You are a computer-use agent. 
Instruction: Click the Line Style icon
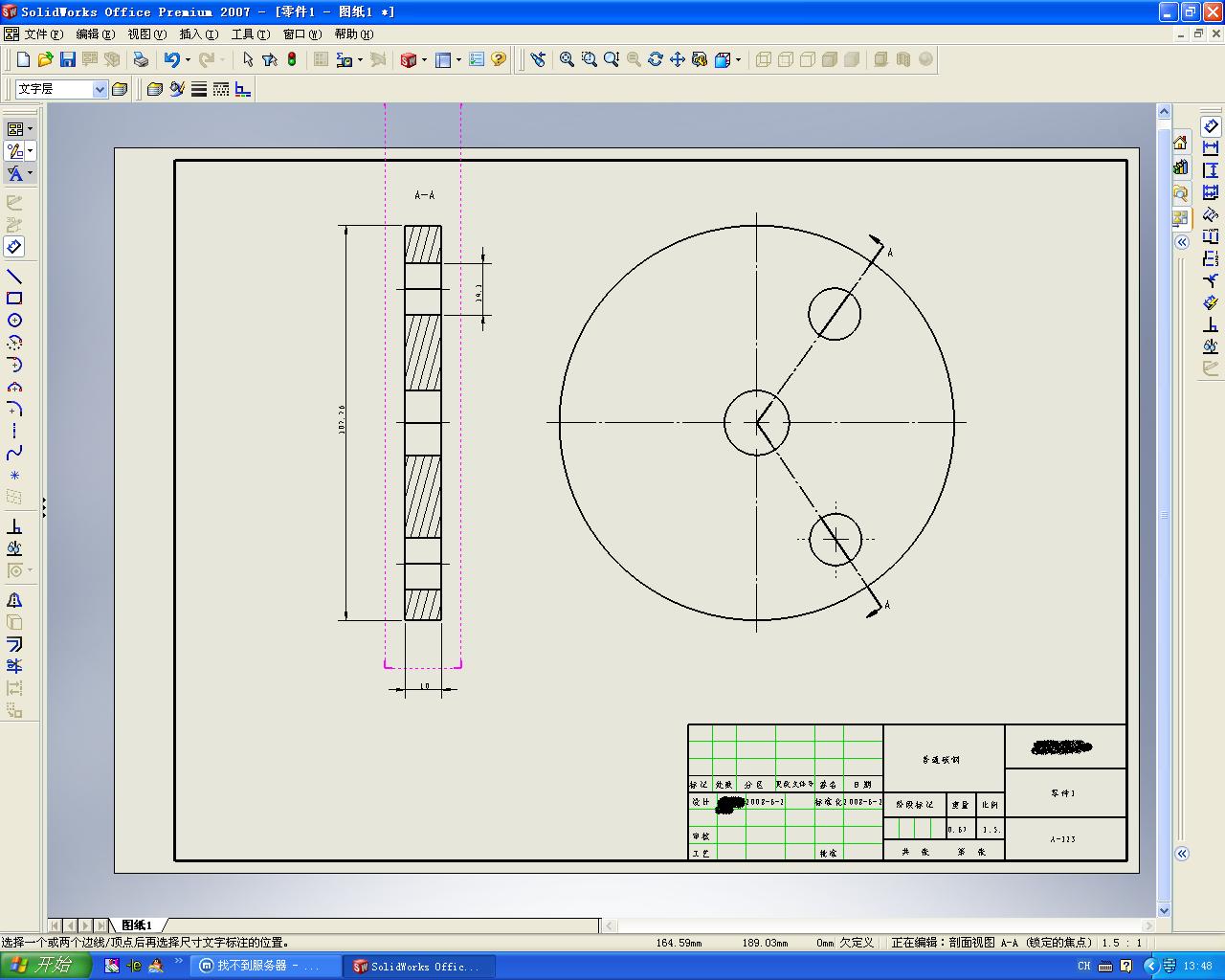[221, 89]
